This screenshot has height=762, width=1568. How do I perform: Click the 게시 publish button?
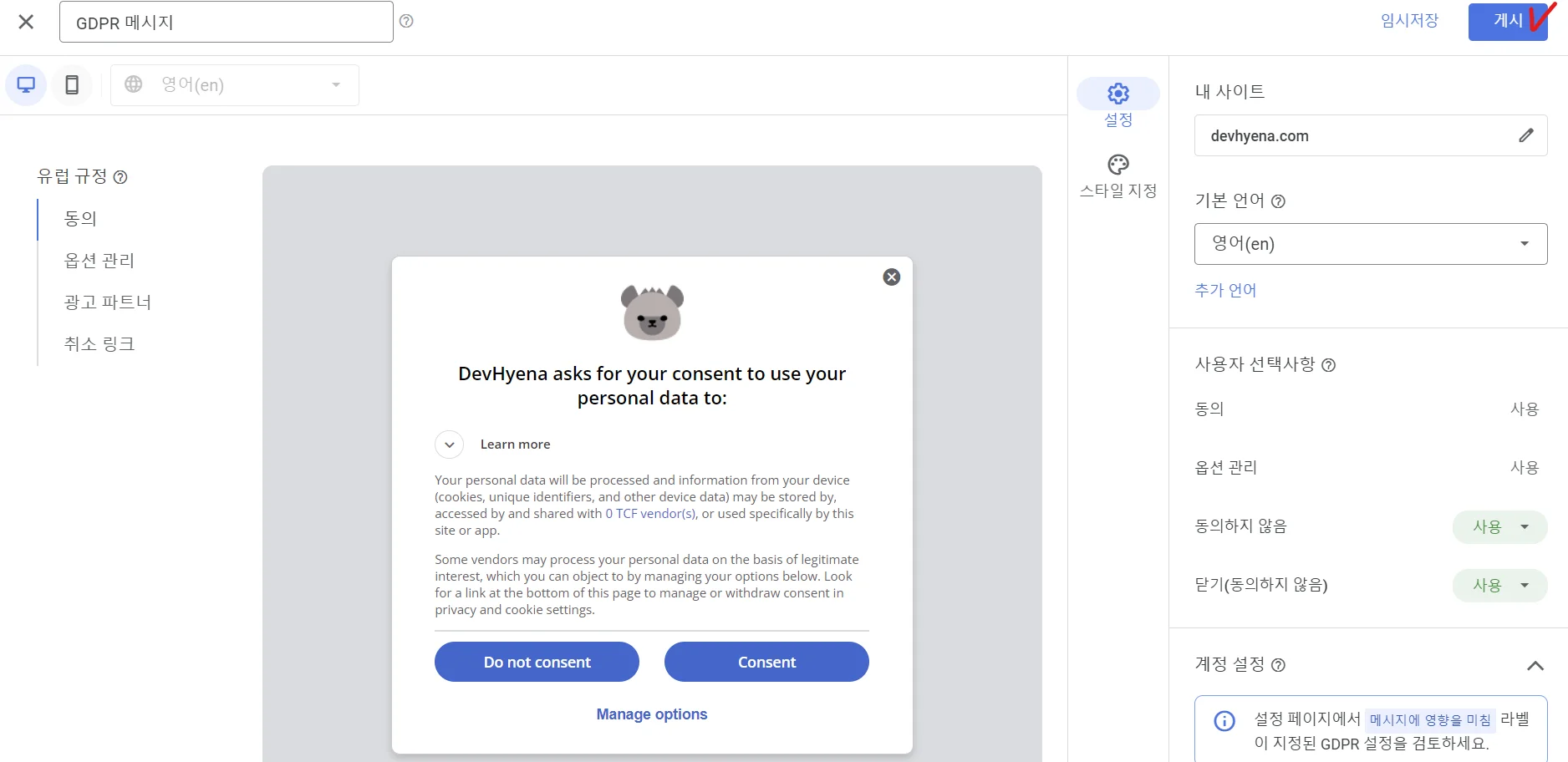tap(1508, 22)
